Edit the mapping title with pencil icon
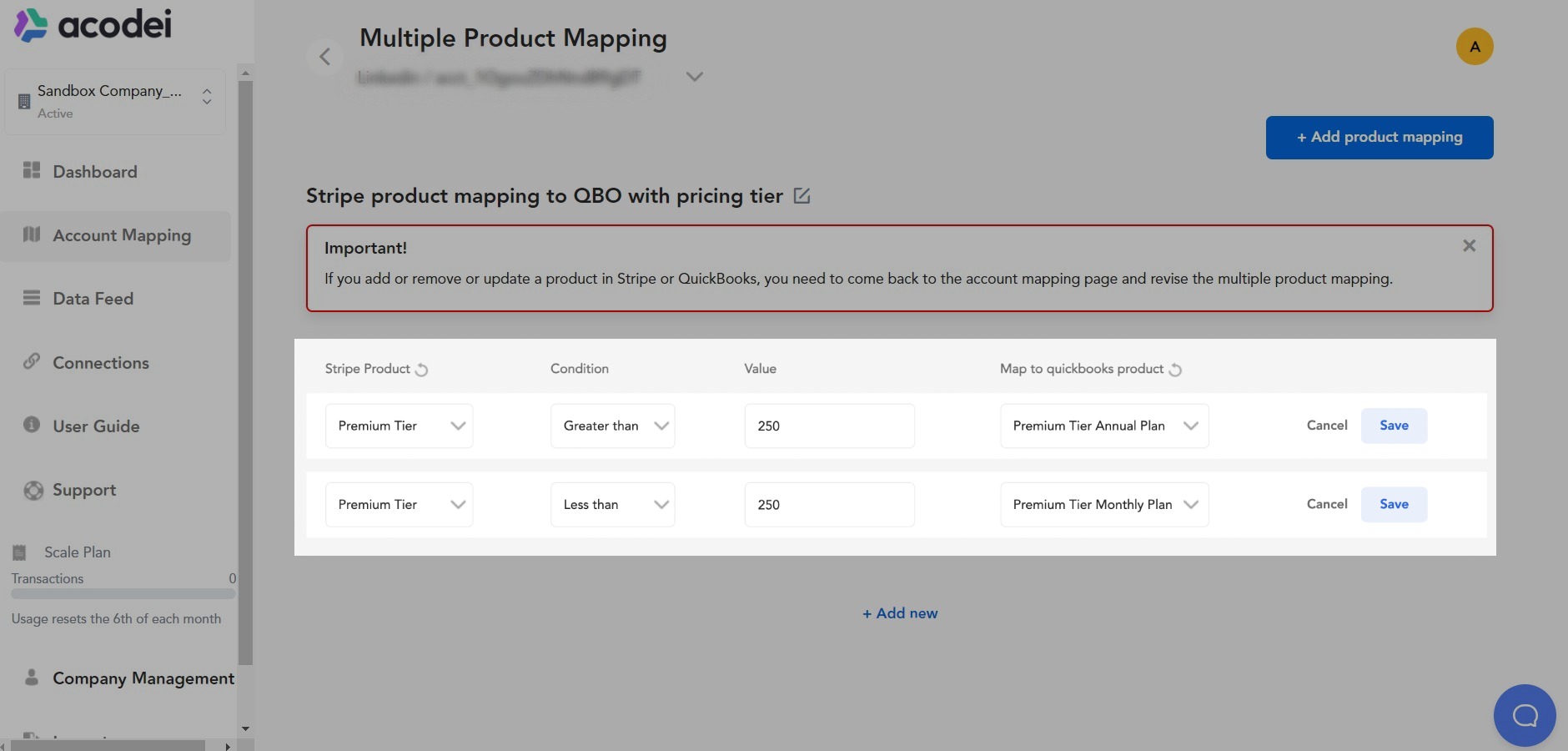The height and width of the screenshot is (751, 1568). tap(802, 196)
